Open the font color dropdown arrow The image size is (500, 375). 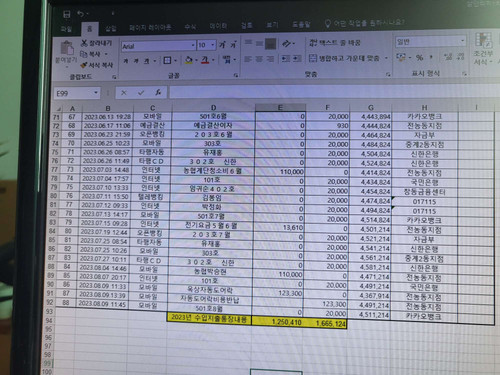click(213, 60)
